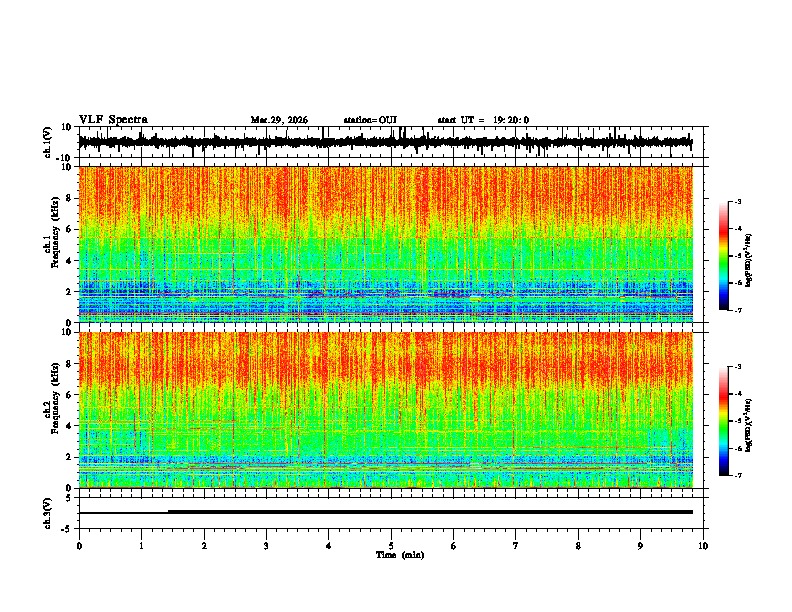Click the "ch.3(V)" axis label
This screenshot has height=612, width=792.
(48, 513)
